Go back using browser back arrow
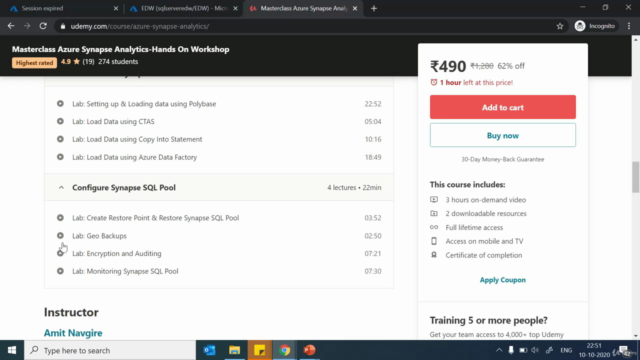The height and width of the screenshot is (360, 640). tap(11, 26)
